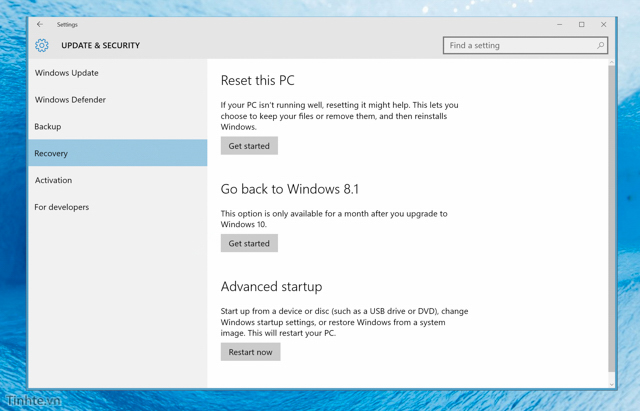Minimize the Settings window
This screenshot has height=411, width=640.
[x=560, y=24]
